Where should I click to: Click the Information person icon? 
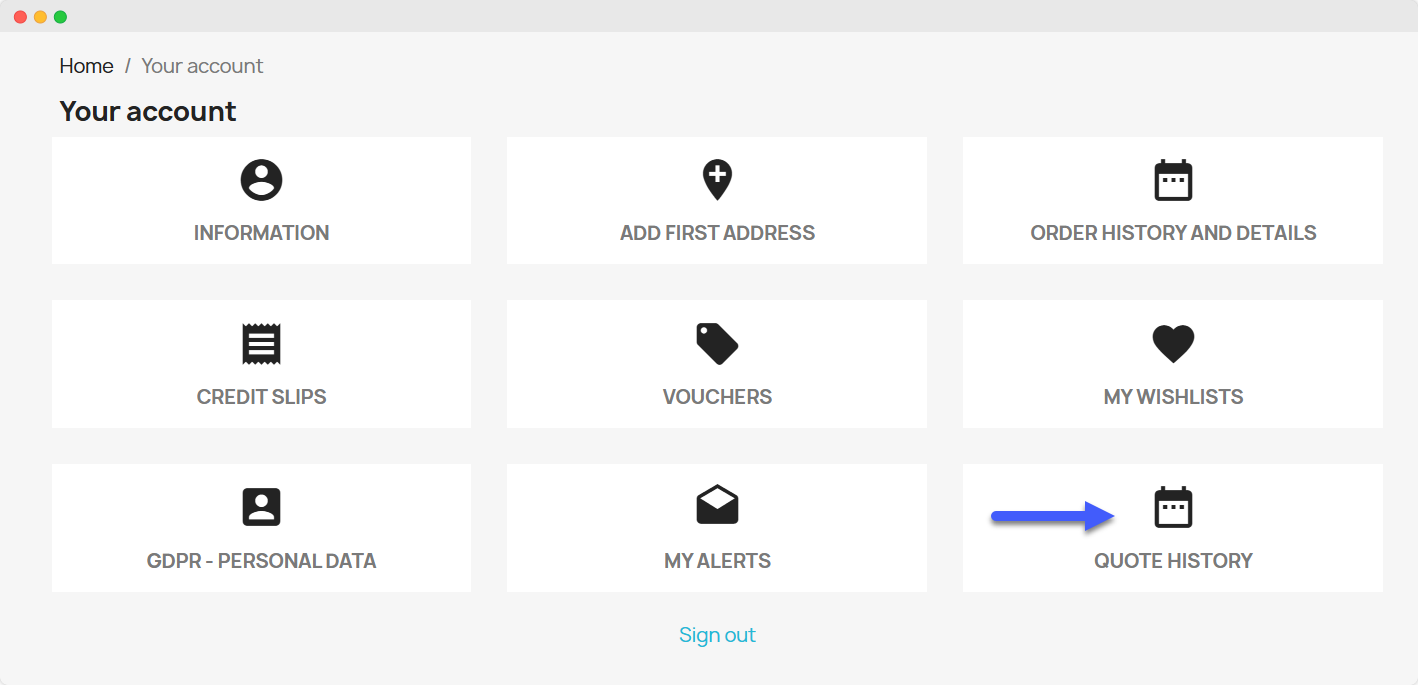pyautogui.click(x=261, y=181)
